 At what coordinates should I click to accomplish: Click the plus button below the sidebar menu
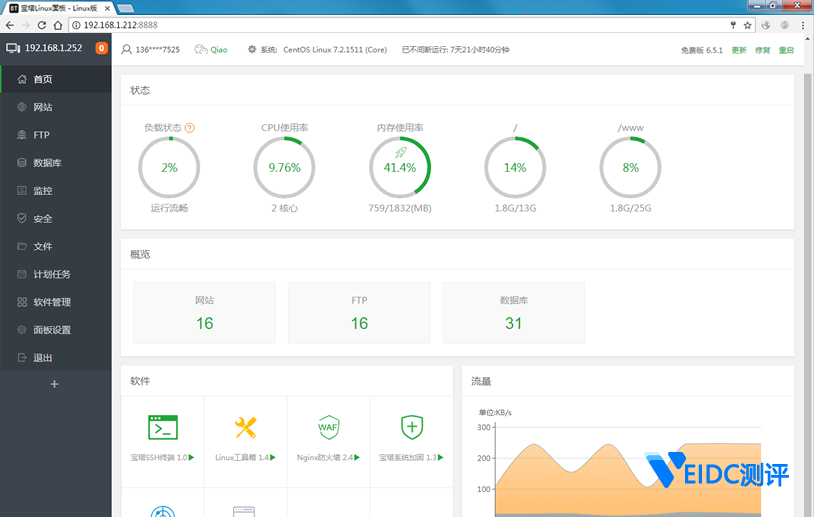(x=55, y=384)
